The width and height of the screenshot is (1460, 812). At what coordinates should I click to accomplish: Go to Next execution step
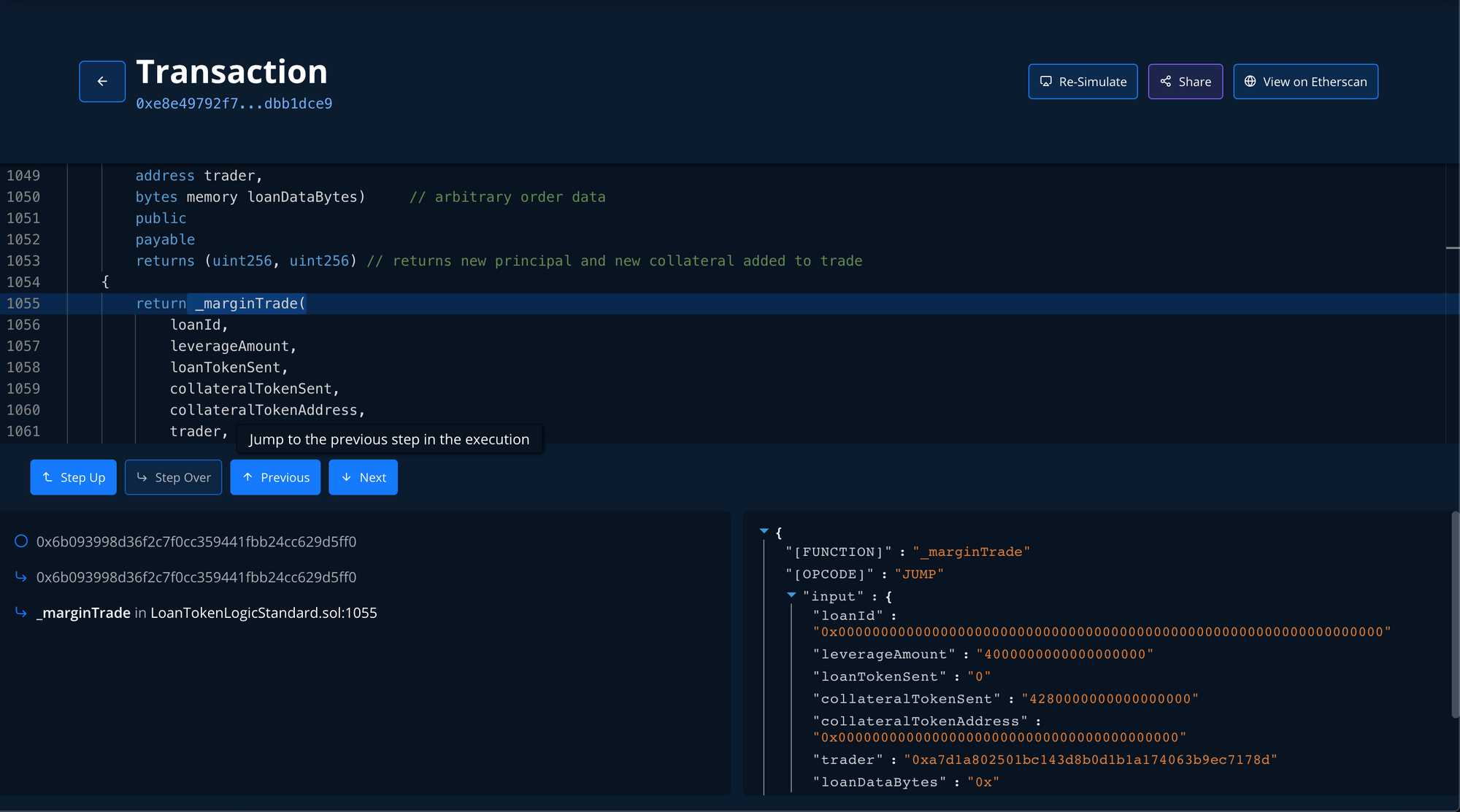[363, 477]
